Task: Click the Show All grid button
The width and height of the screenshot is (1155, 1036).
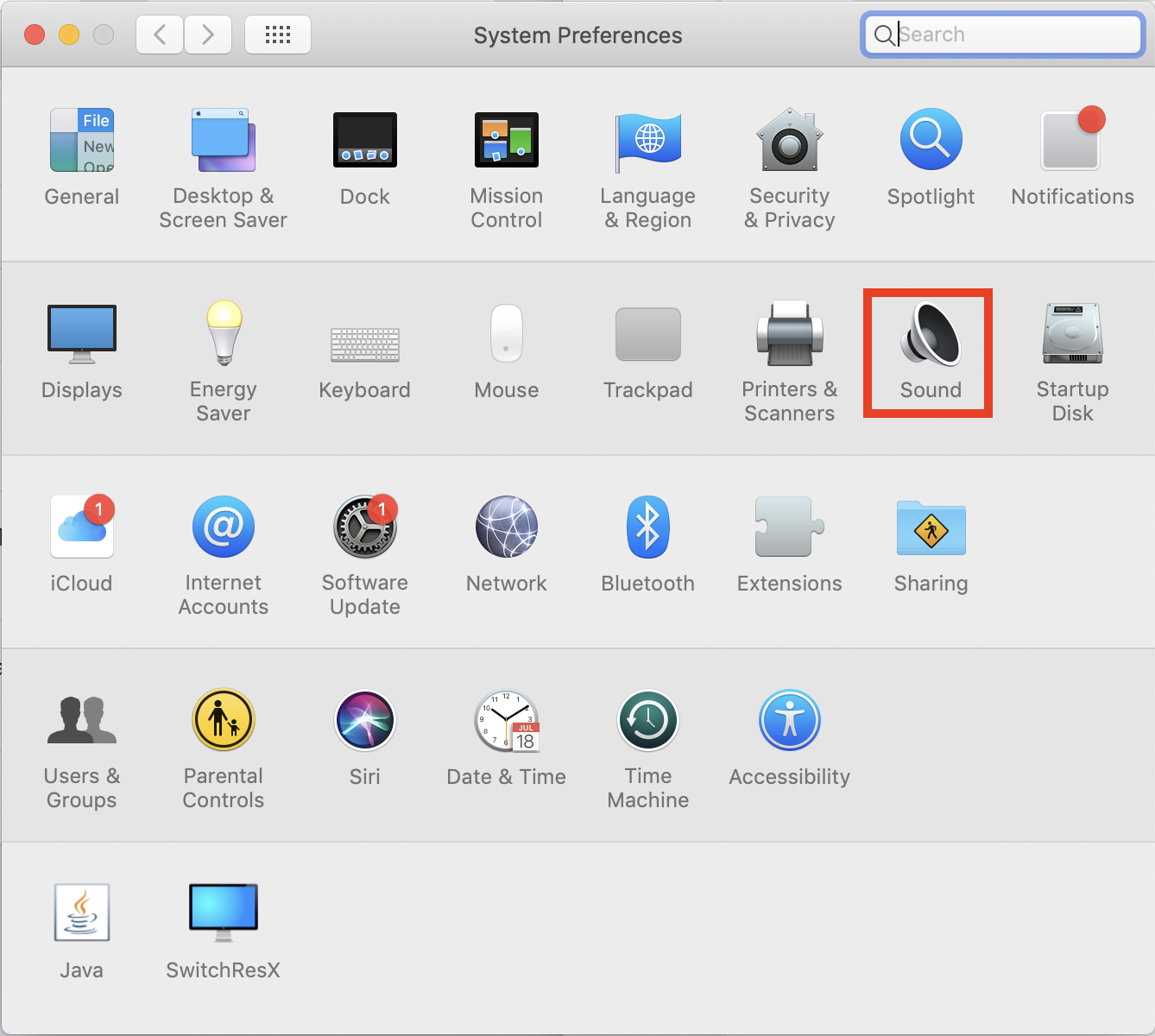Action: pos(278,35)
